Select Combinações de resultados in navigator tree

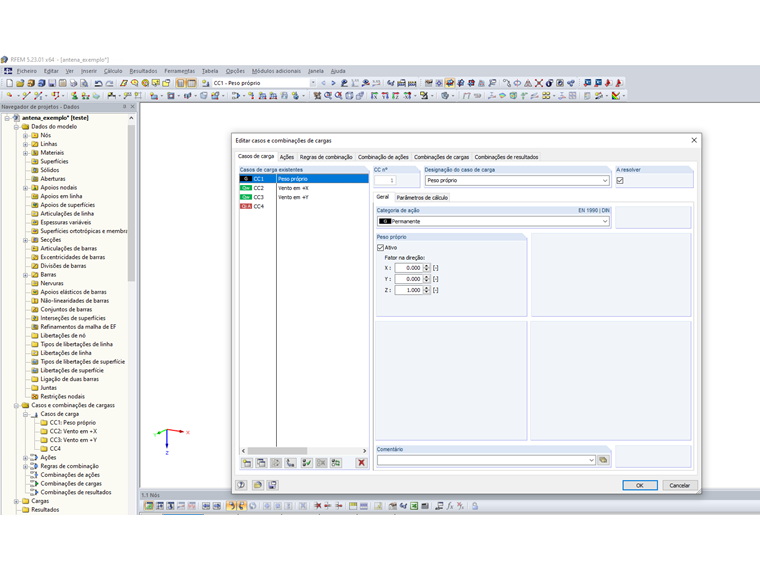point(76,492)
